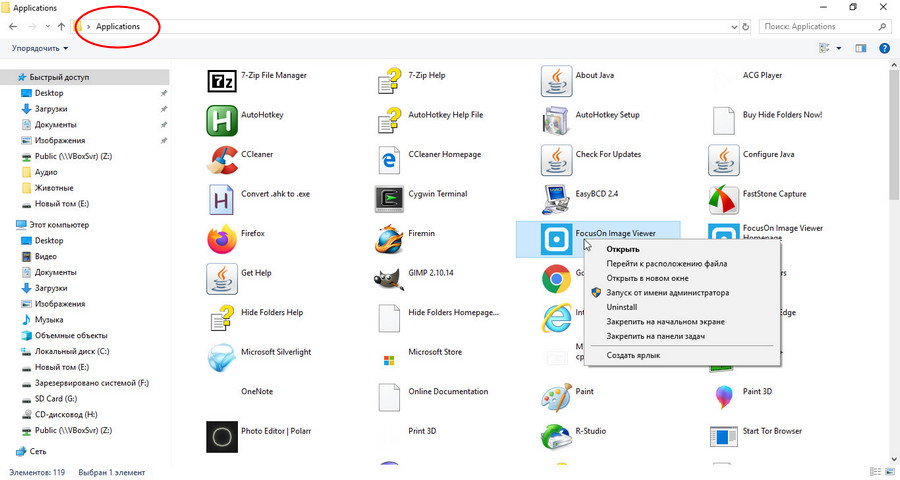Choose Закрепить на панели задач
The image size is (900, 480).
click(655, 336)
